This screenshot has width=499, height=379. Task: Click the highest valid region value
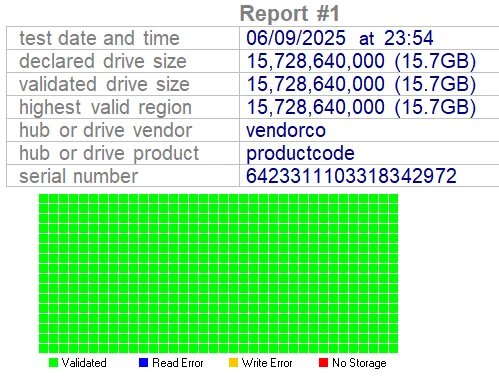(361, 107)
